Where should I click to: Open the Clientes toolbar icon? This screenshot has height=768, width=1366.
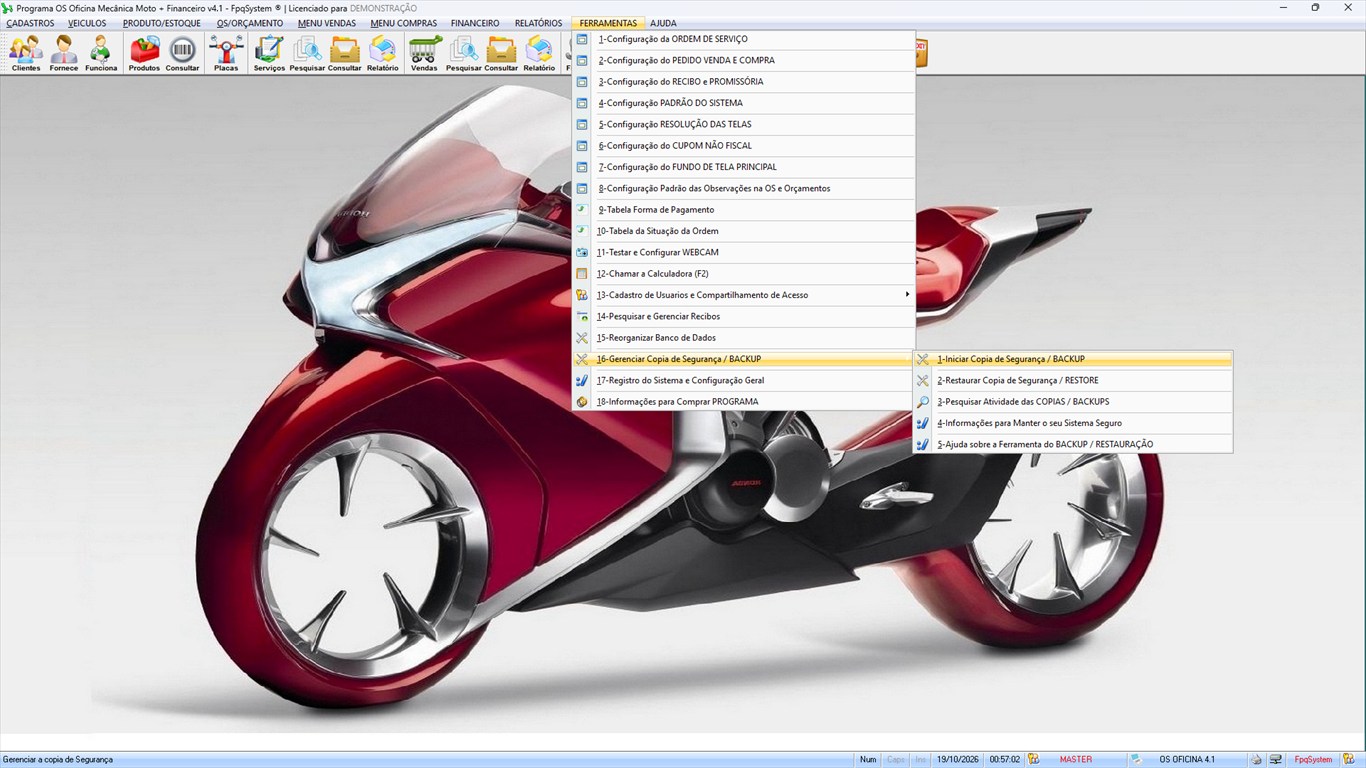(x=26, y=53)
